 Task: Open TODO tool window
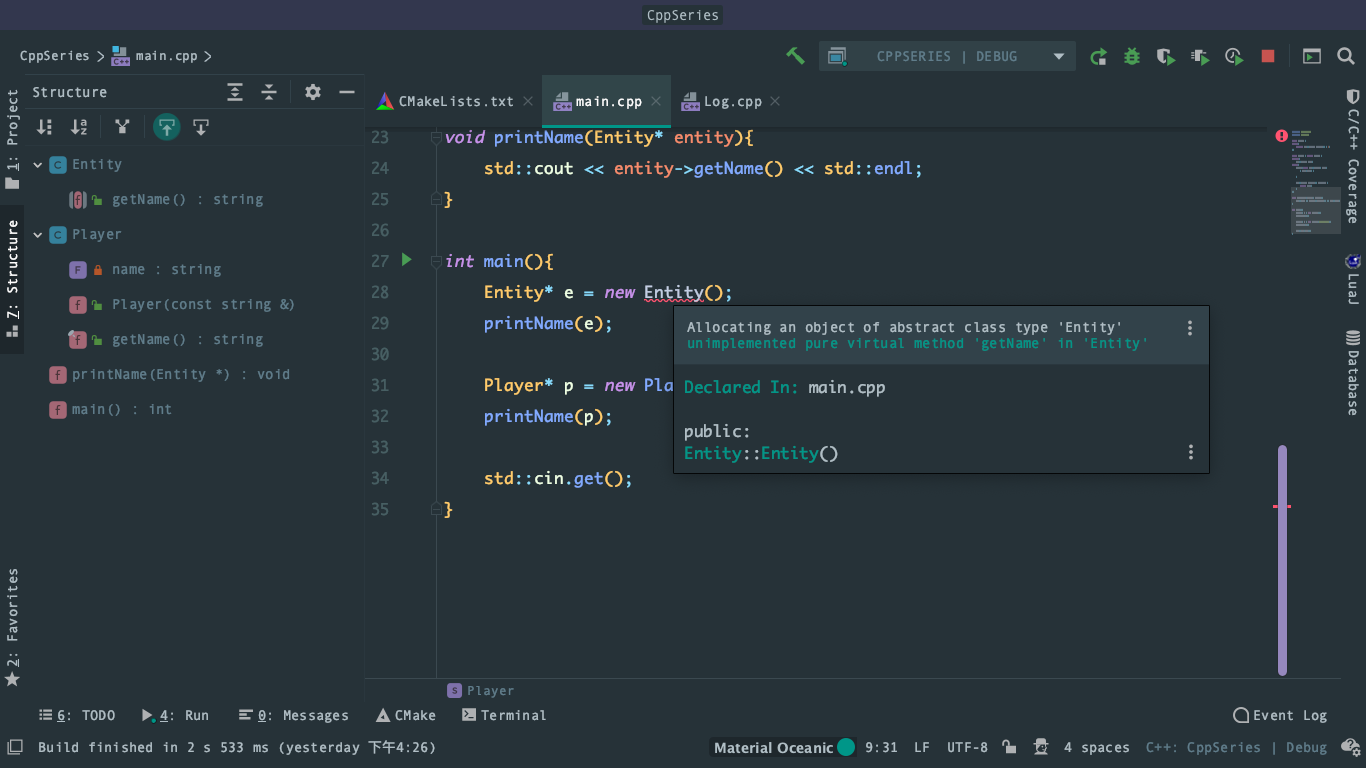point(77,716)
